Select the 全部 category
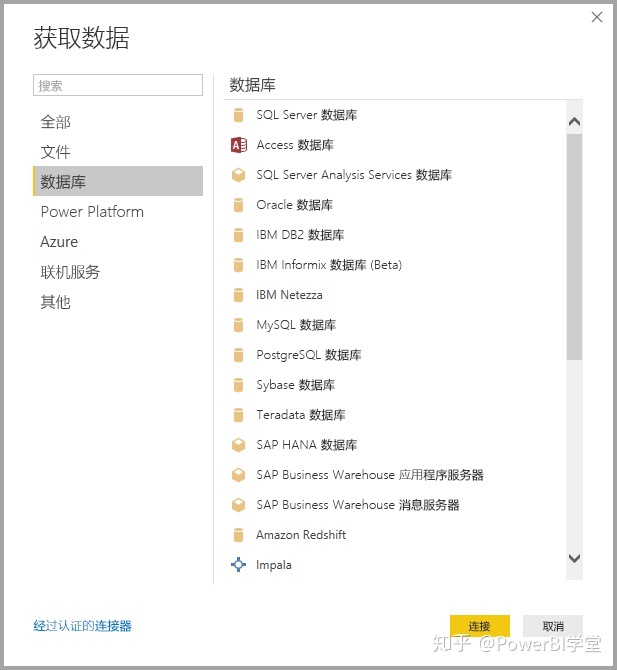 (x=118, y=122)
